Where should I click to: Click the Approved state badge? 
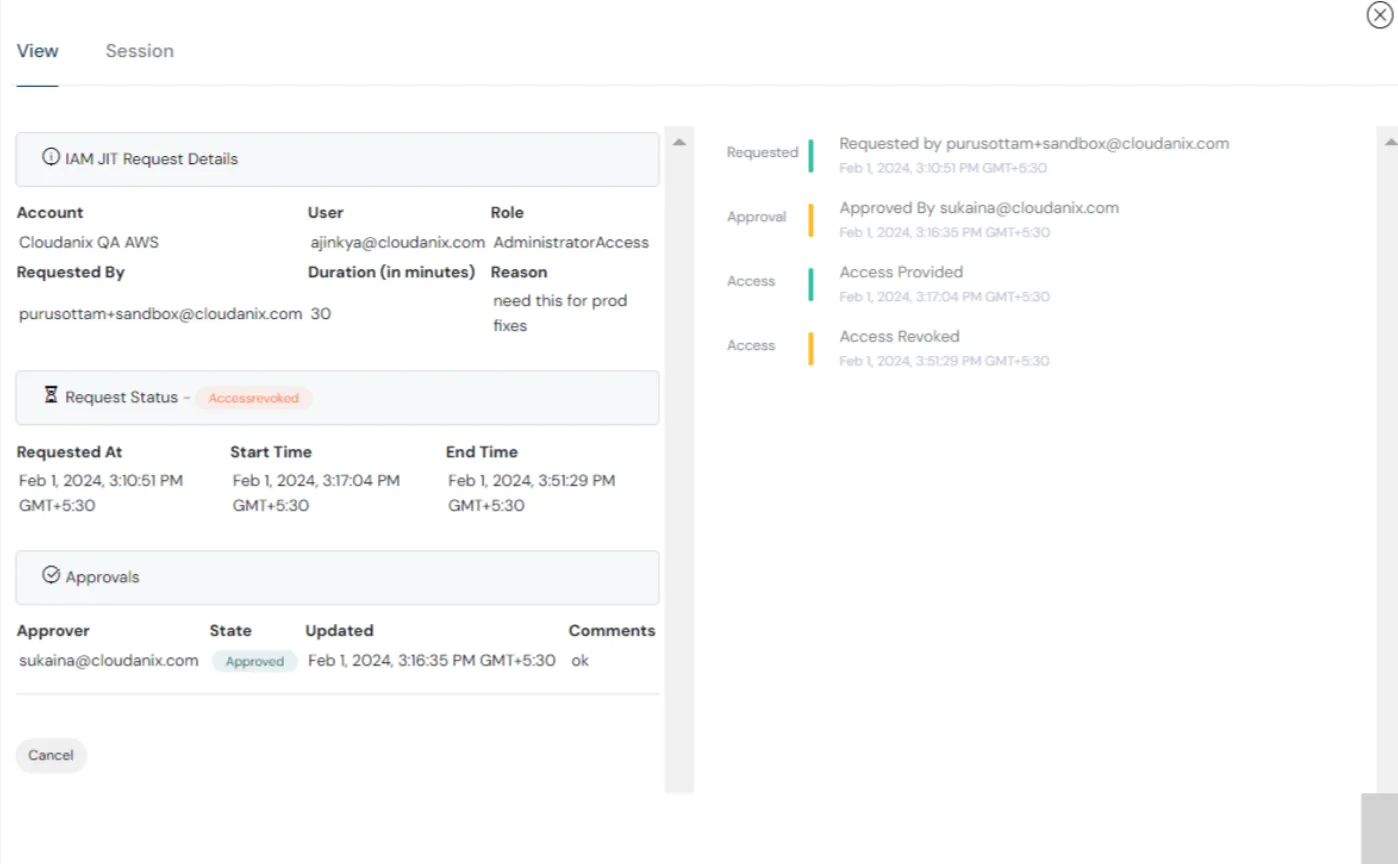coord(254,661)
